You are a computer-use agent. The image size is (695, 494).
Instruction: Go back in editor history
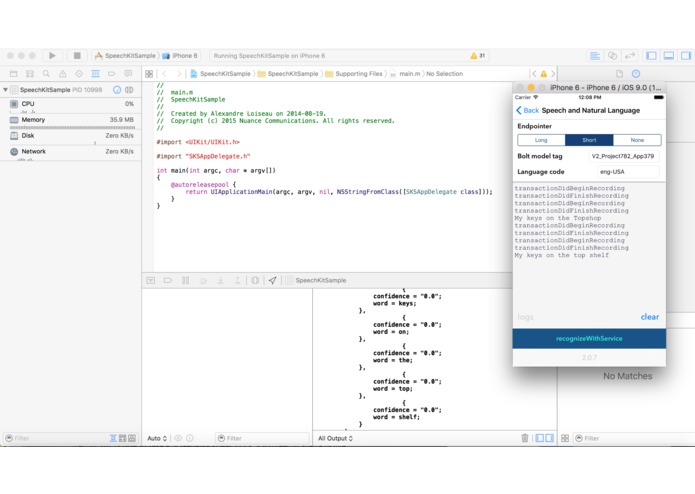click(164, 74)
